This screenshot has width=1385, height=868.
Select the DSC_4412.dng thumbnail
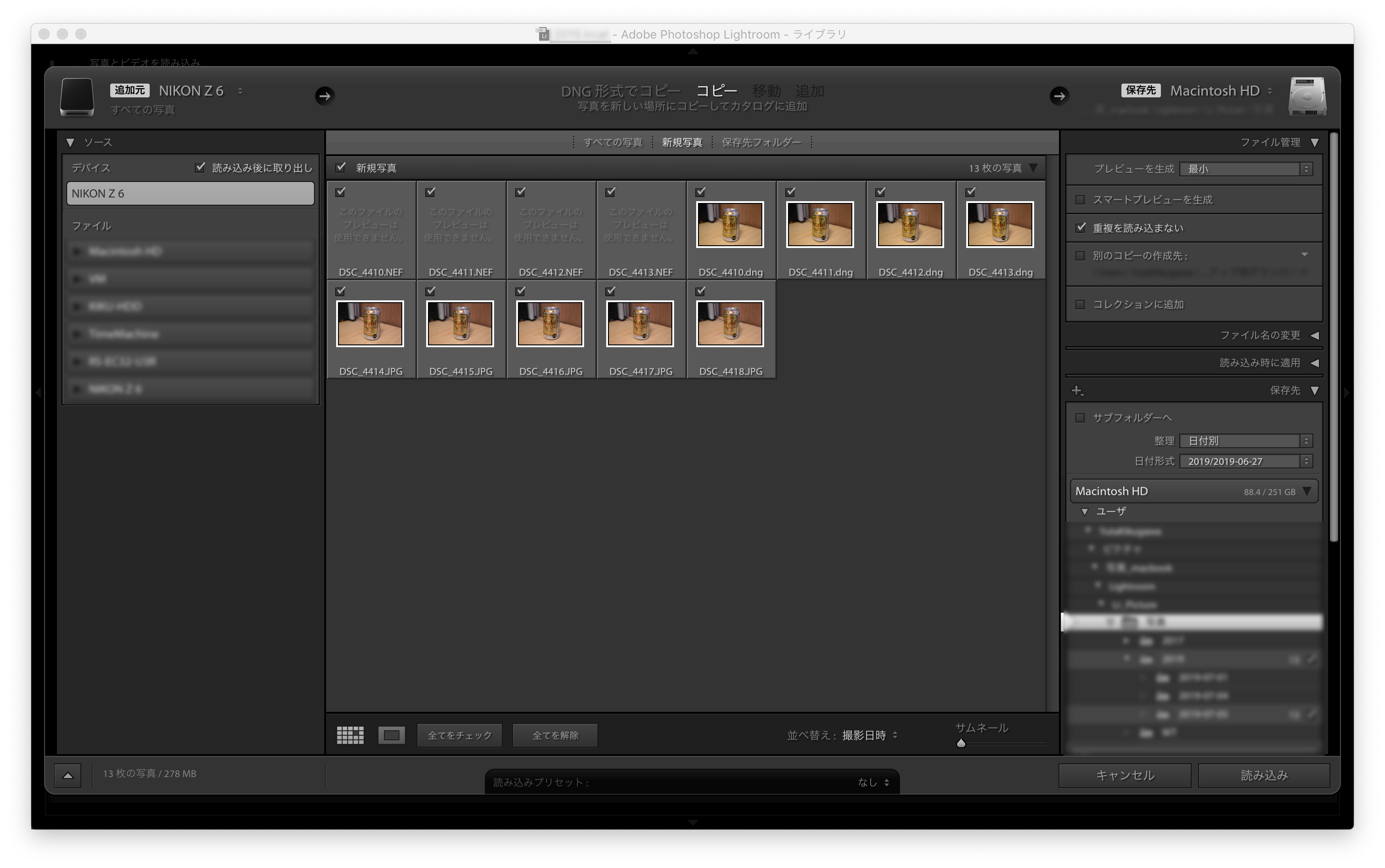(910, 225)
